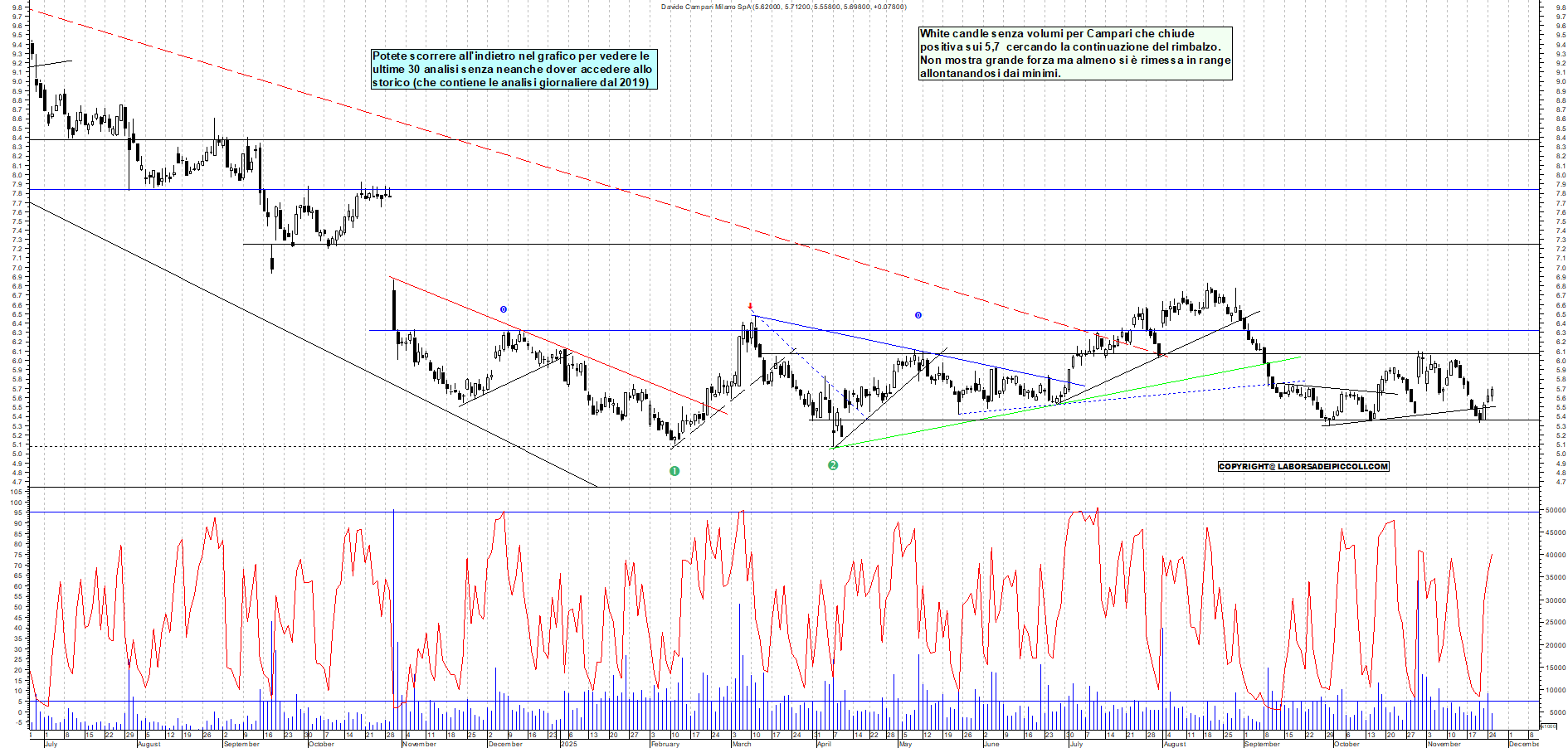Expand the 2025 marker on the date axis
Viewport: 1568px width, 748px height.
tap(569, 745)
